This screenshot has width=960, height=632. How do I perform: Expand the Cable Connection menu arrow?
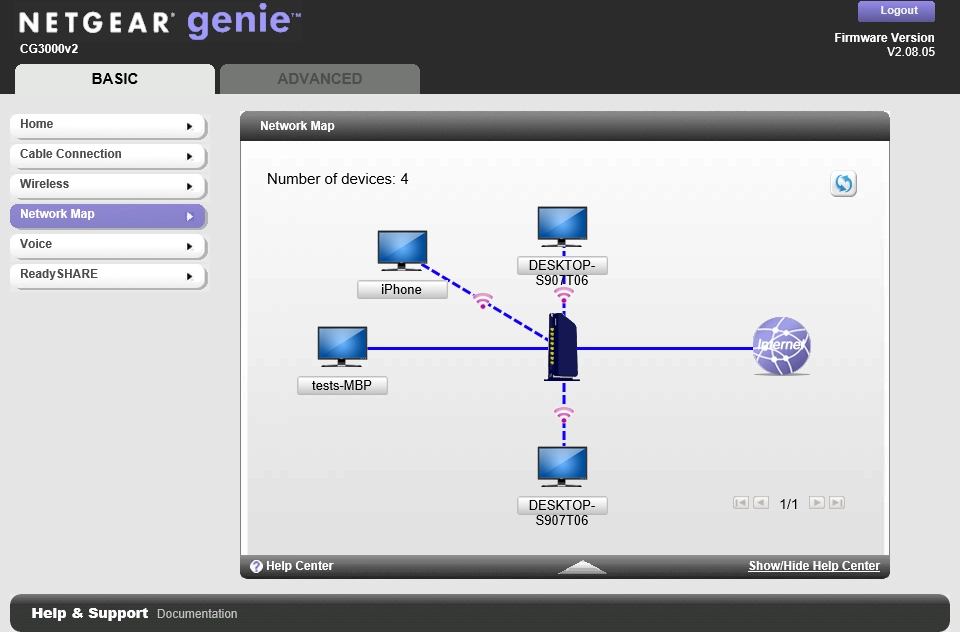coord(189,156)
